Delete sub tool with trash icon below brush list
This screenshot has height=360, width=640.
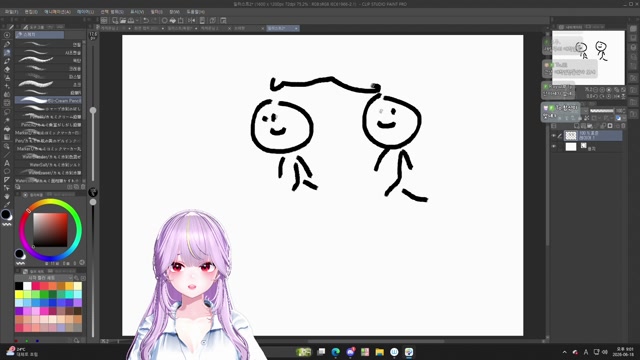pyautogui.click(x=83, y=187)
